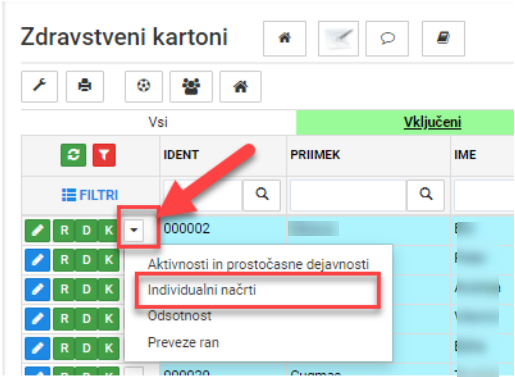Open the FILTRI link
The image size is (515, 377).
pos(90,195)
